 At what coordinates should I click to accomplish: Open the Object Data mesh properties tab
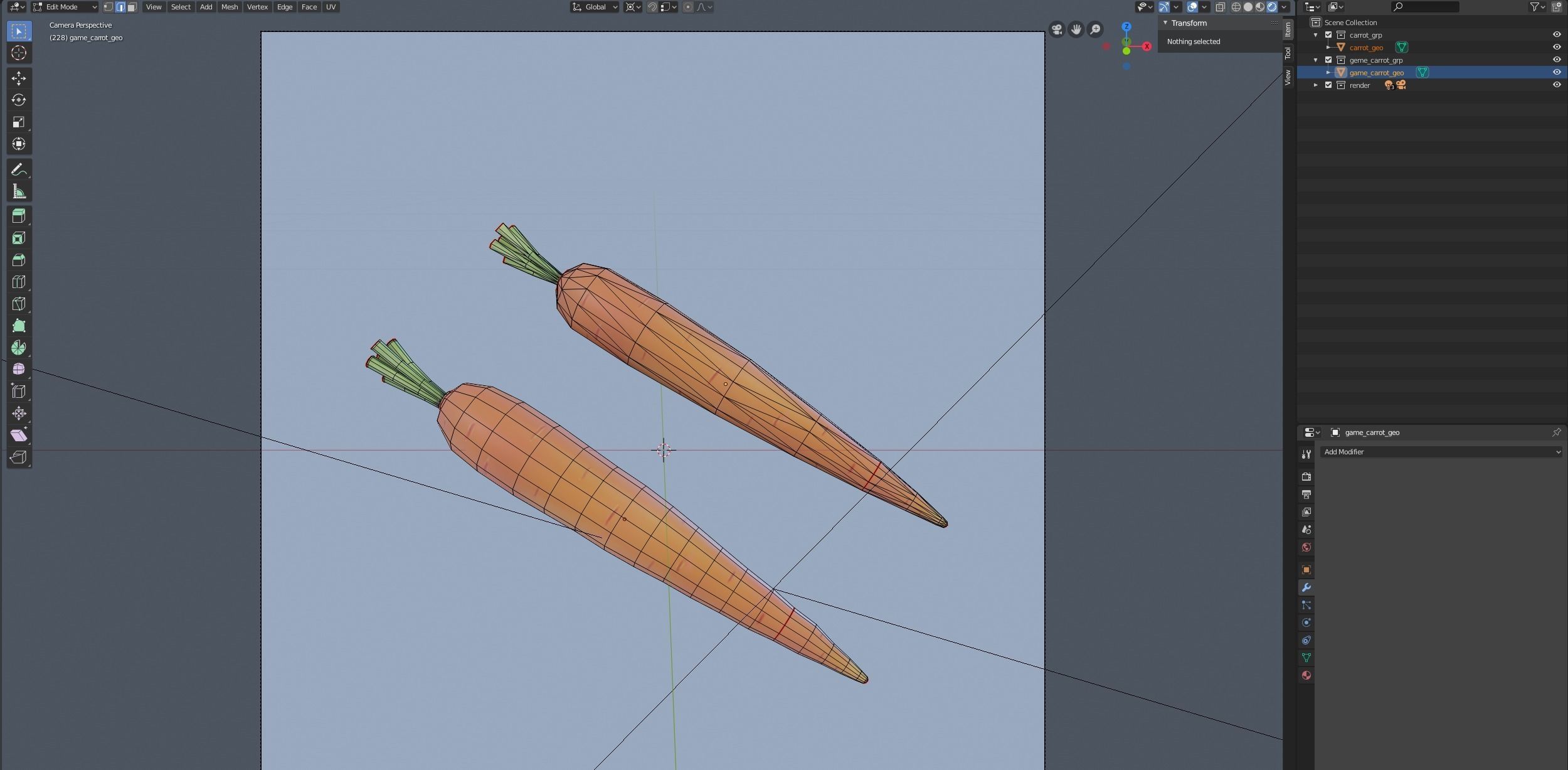pyautogui.click(x=1306, y=658)
